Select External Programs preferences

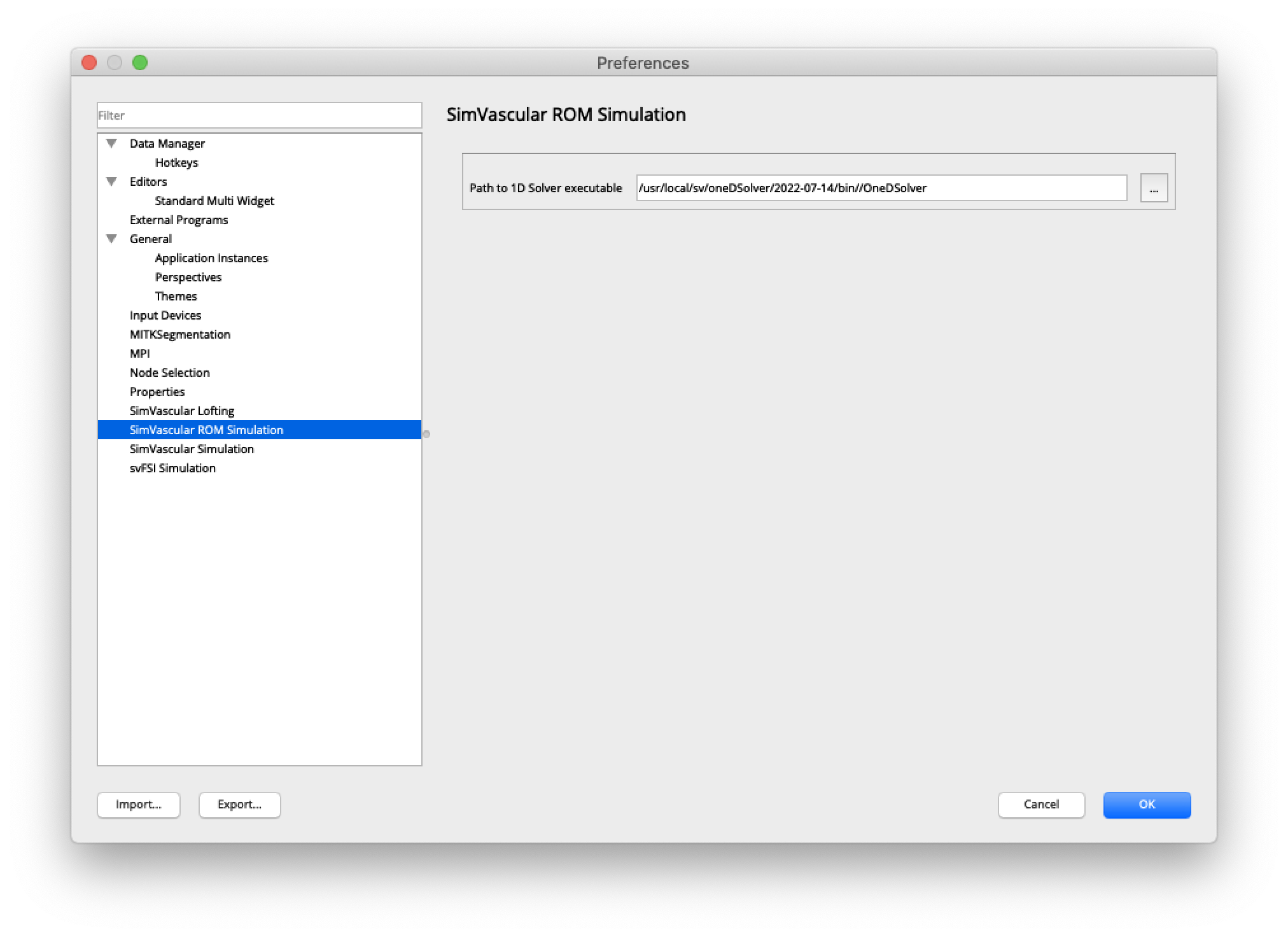coord(179,220)
